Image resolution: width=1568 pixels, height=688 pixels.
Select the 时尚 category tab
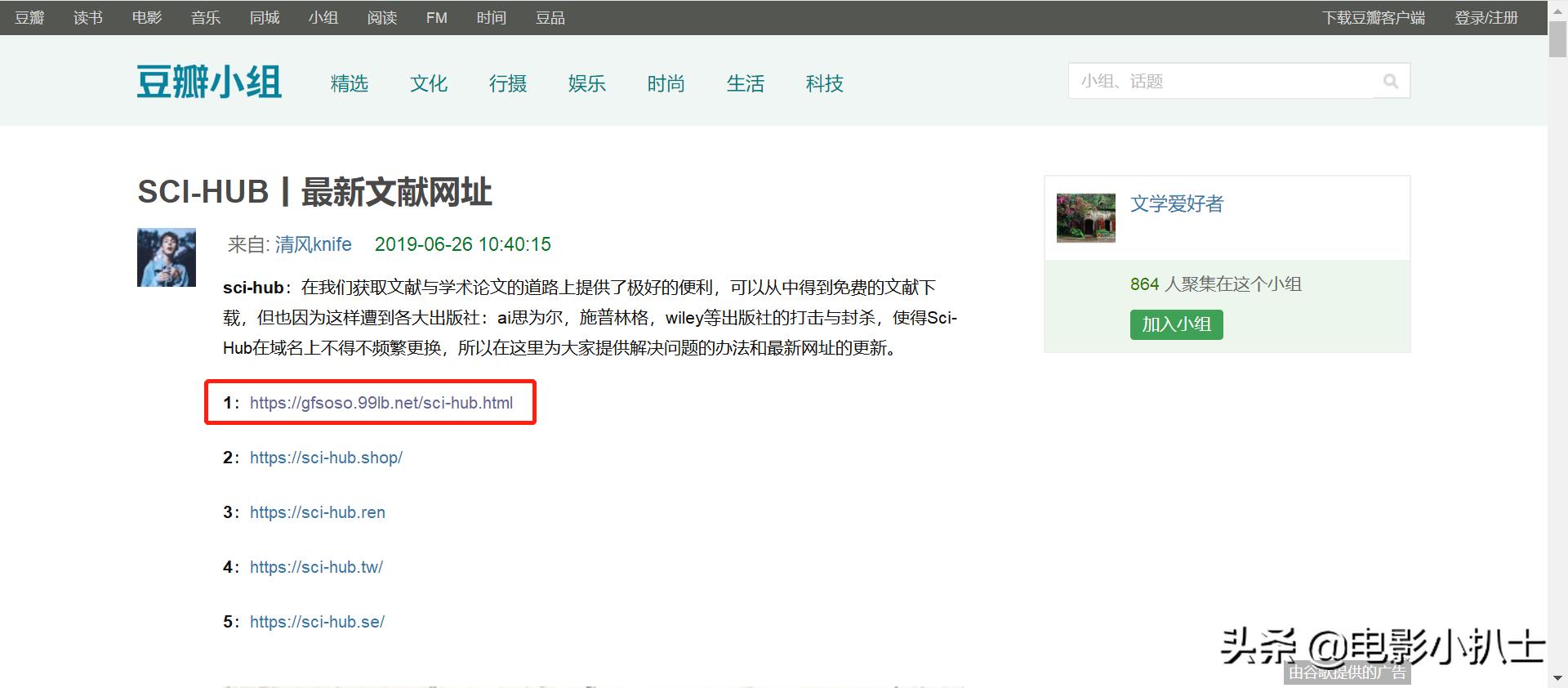(666, 83)
